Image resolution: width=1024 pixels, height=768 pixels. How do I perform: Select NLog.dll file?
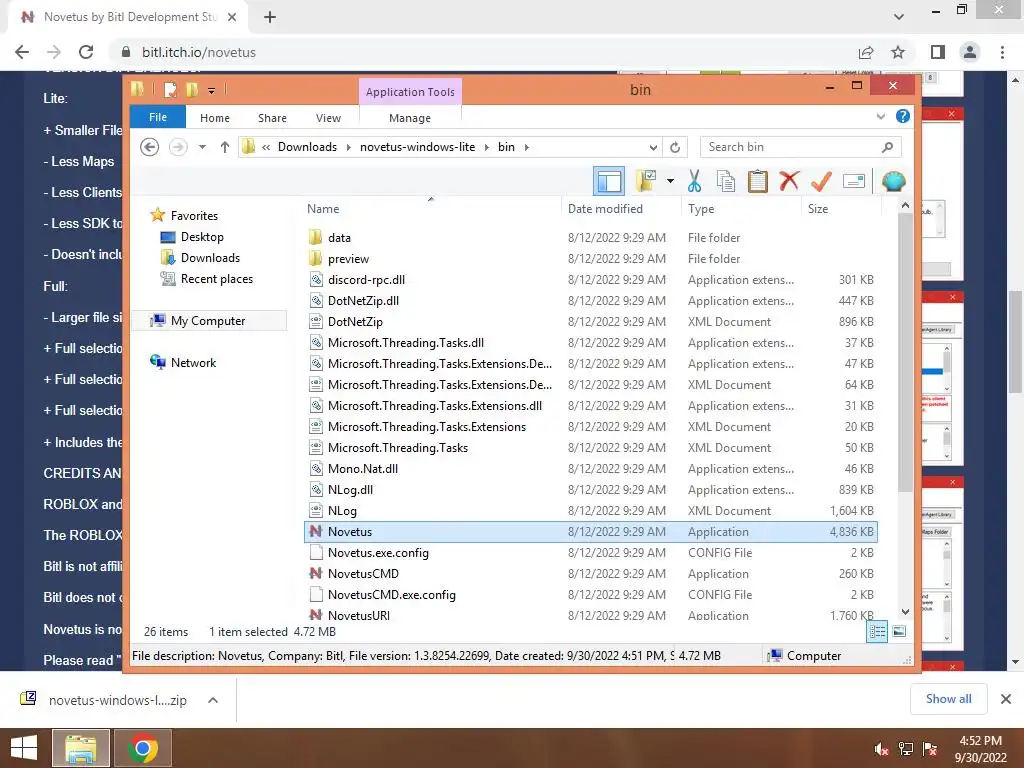(591, 489)
